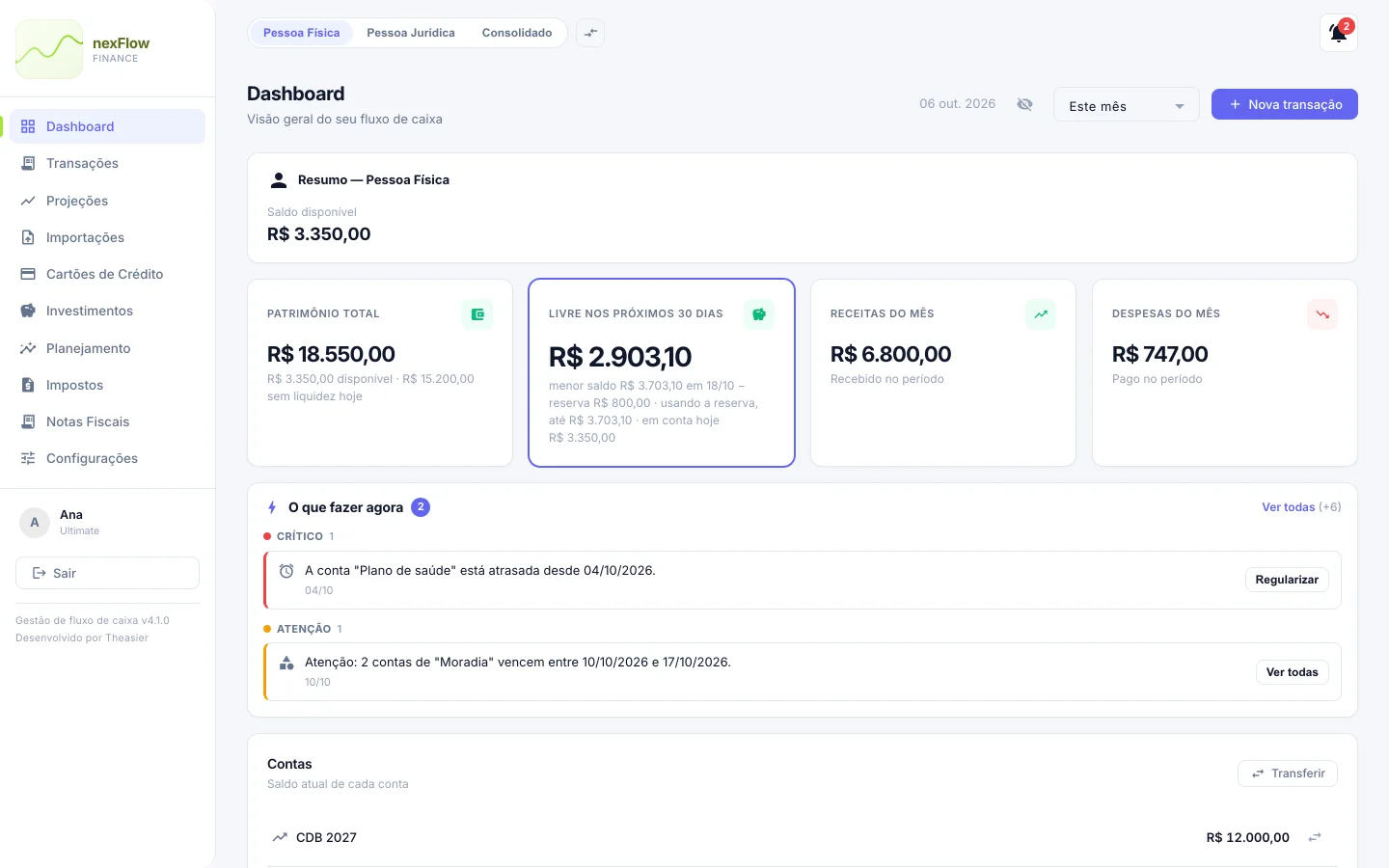Viewport: 1389px width, 868px height.
Task: Select the Livre nos próximos 30 dias card
Action: [662, 372]
